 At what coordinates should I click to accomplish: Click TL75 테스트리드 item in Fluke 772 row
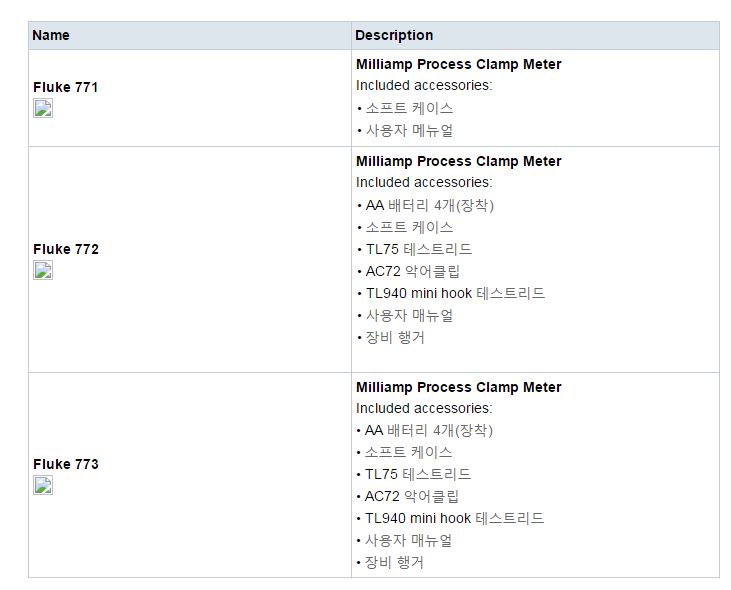pyautogui.click(x=419, y=249)
